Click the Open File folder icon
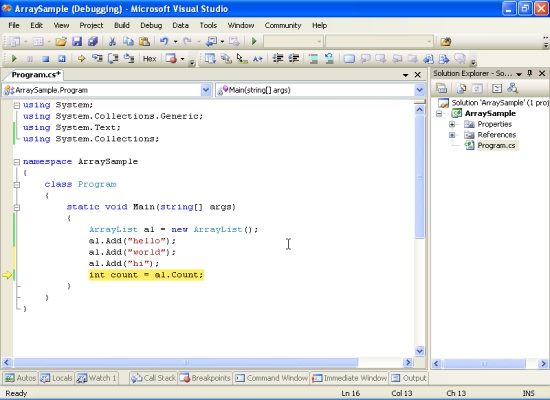 pyautogui.click(x=61, y=41)
